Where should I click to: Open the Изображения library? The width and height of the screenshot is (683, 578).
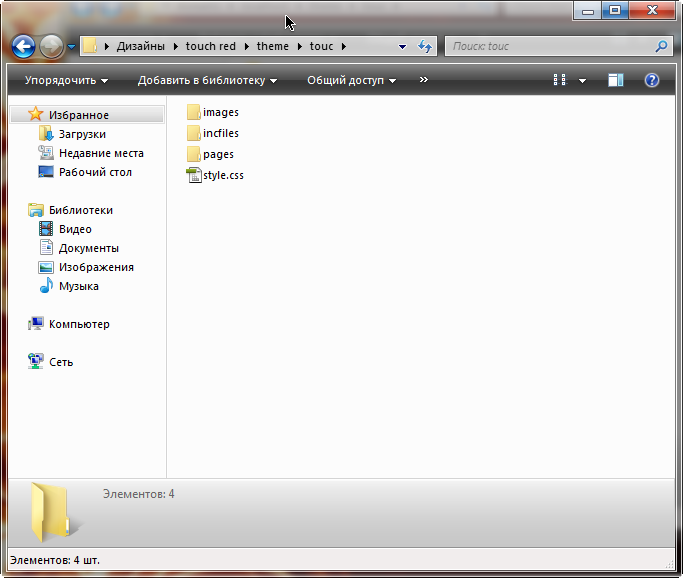point(96,267)
